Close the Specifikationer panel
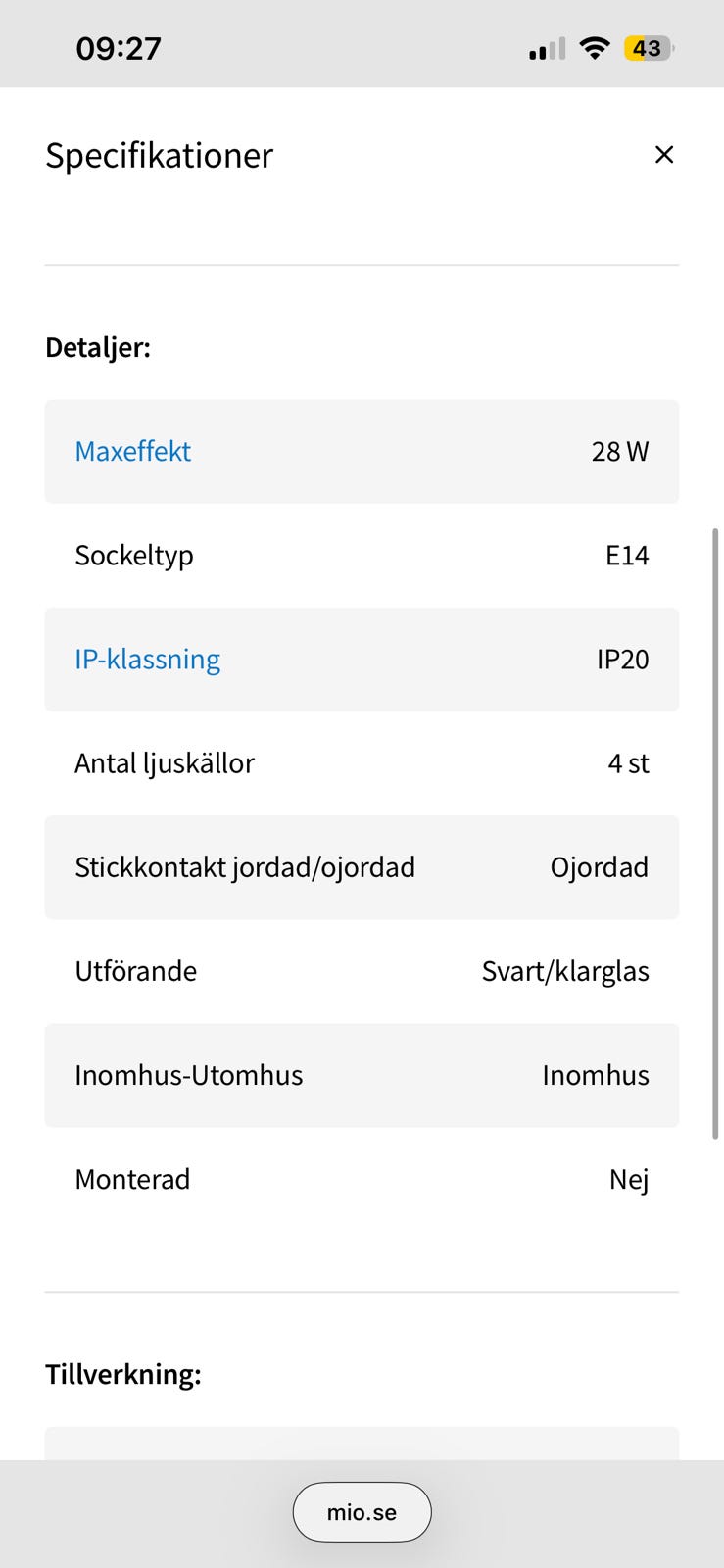 [x=664, y=155]
